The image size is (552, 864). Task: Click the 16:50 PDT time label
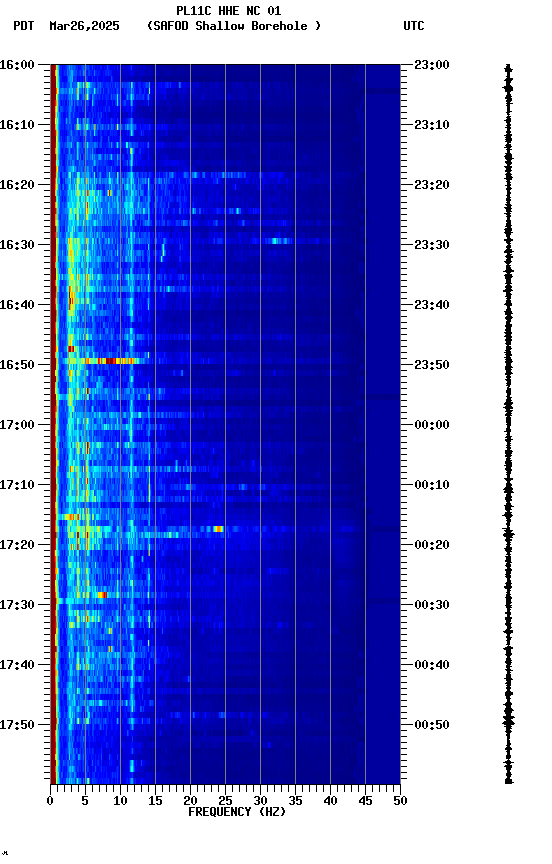(17, 365)
